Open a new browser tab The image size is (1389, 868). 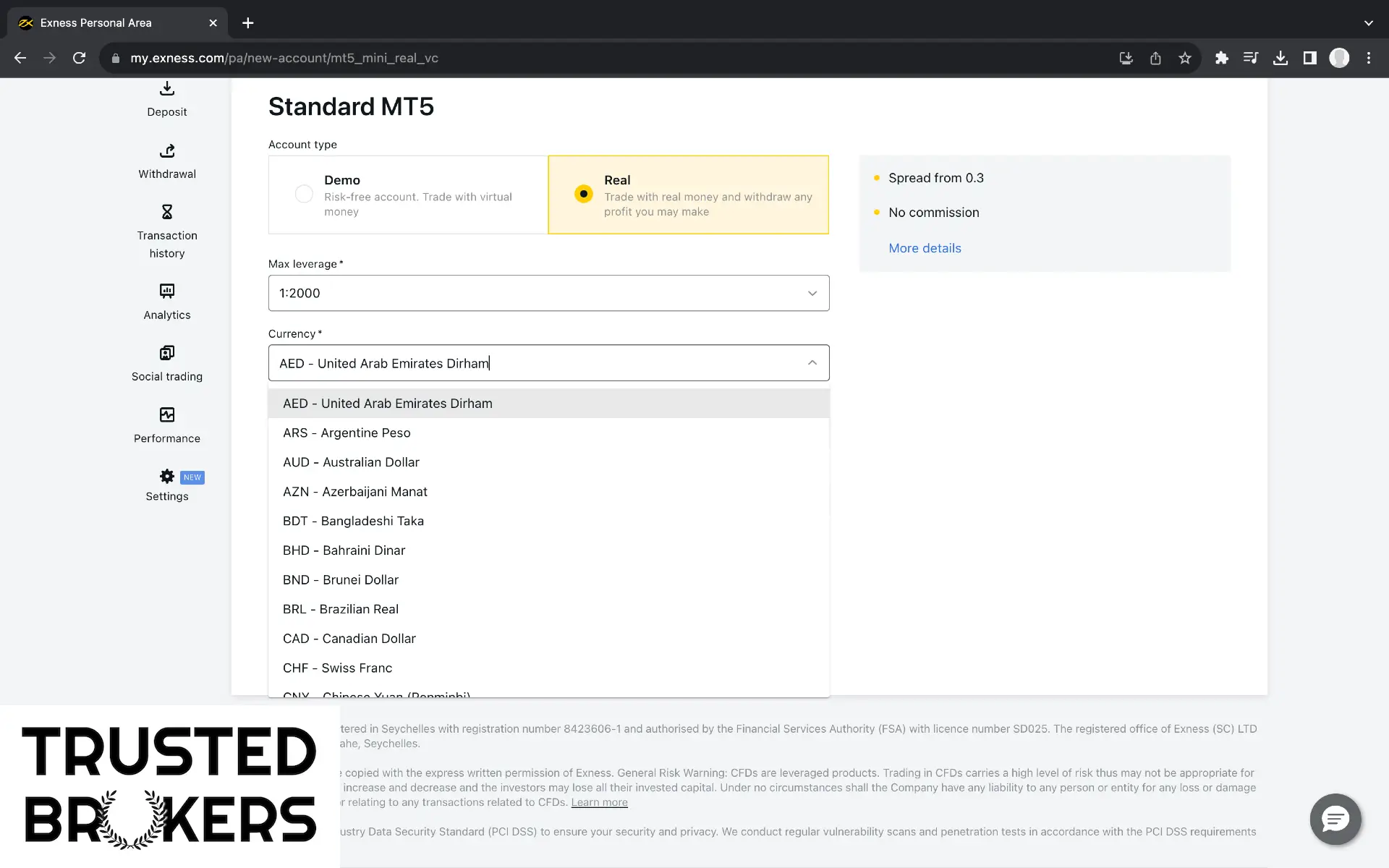click(248, 23)
